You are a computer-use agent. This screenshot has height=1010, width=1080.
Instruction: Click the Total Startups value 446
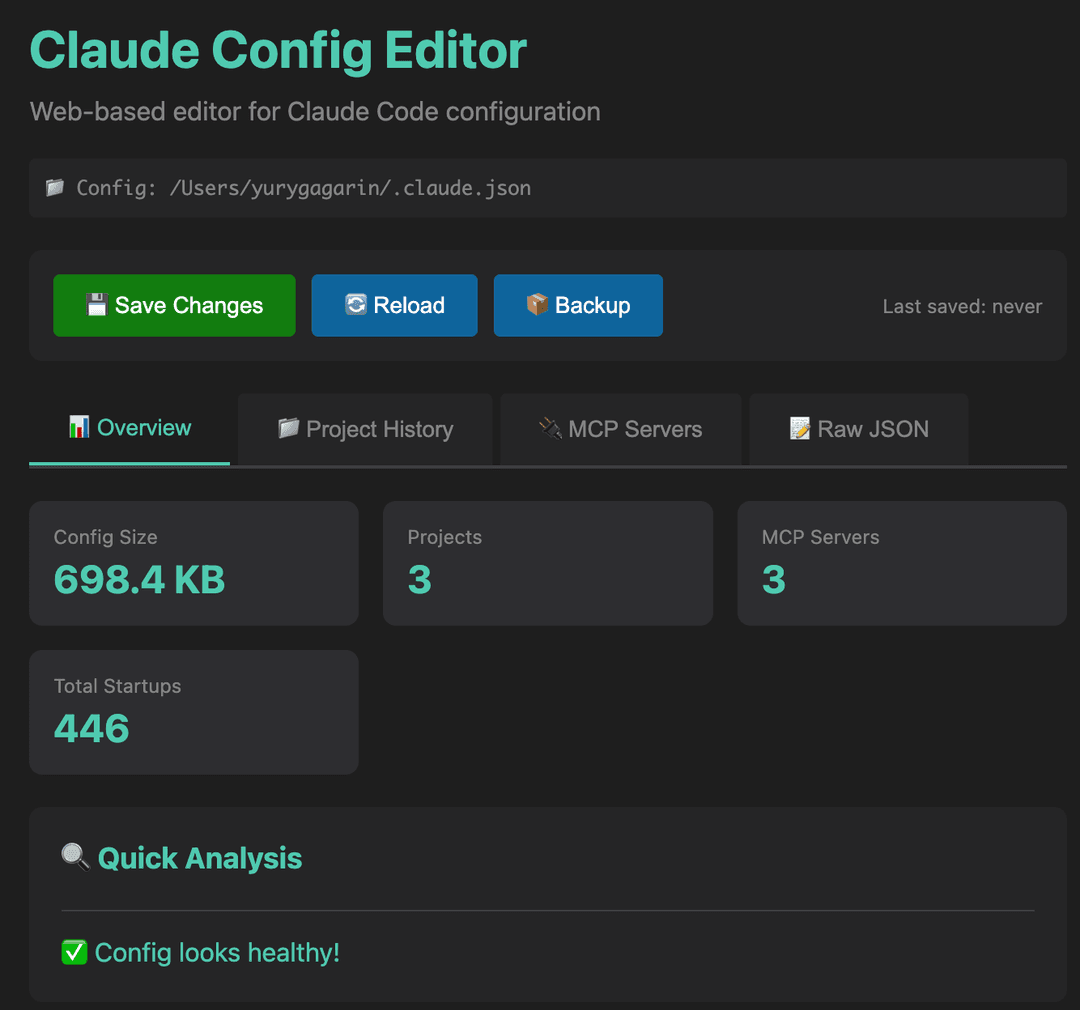pos(92,728)
